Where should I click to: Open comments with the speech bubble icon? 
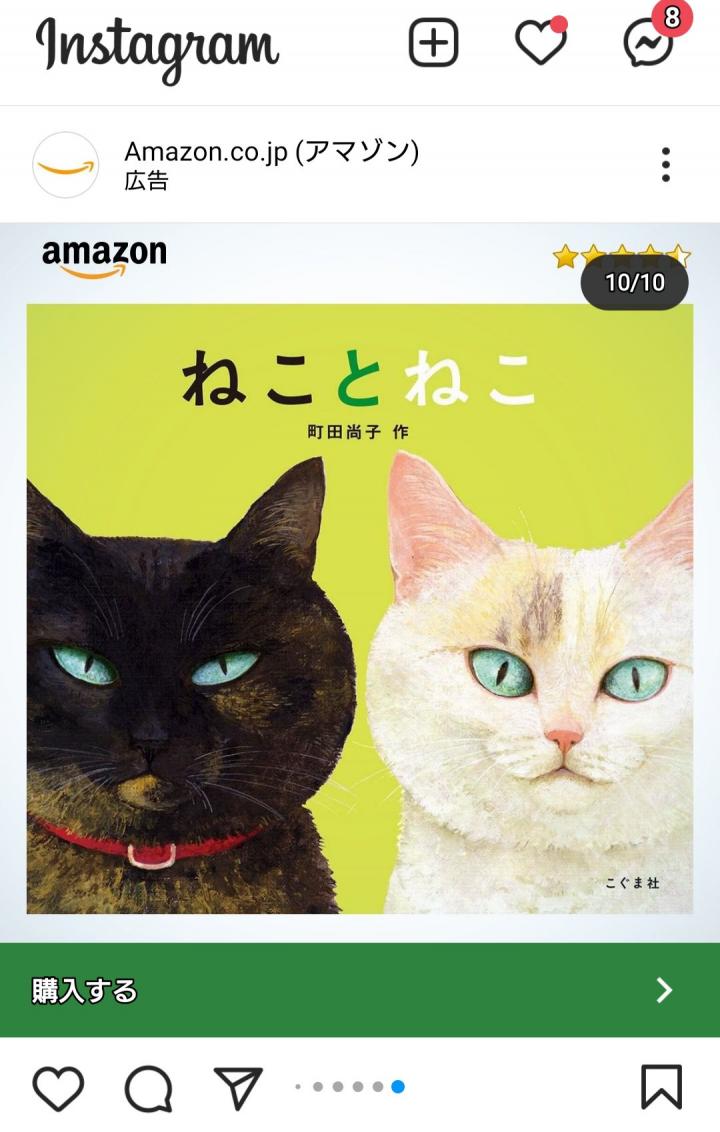point(149,1088)
